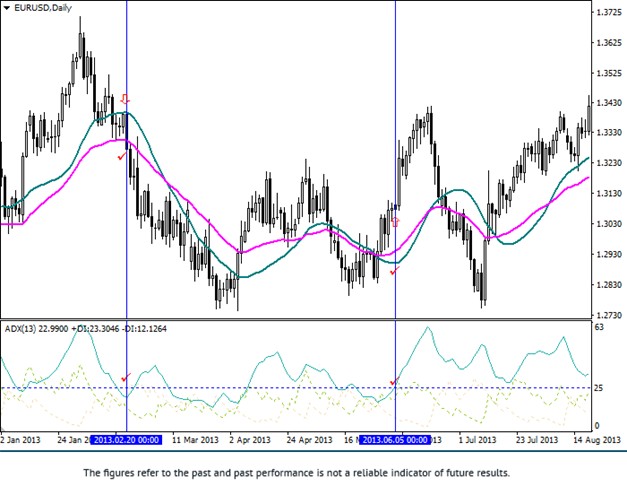Click the 1.2730 price scale label
This screenshot has width=627, height=495.
pos(608,315)
